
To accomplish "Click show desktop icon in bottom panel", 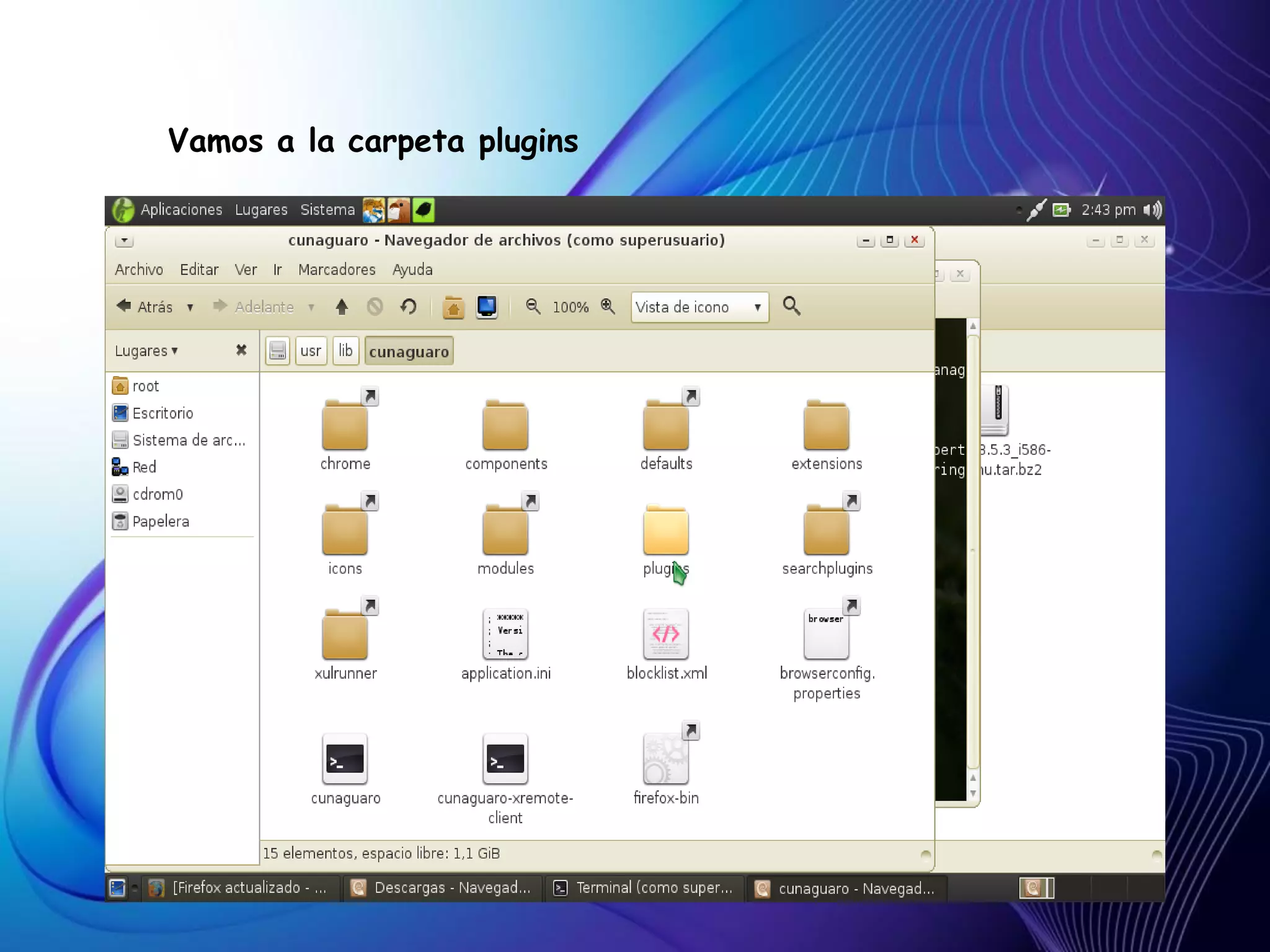I will point(118,888).
